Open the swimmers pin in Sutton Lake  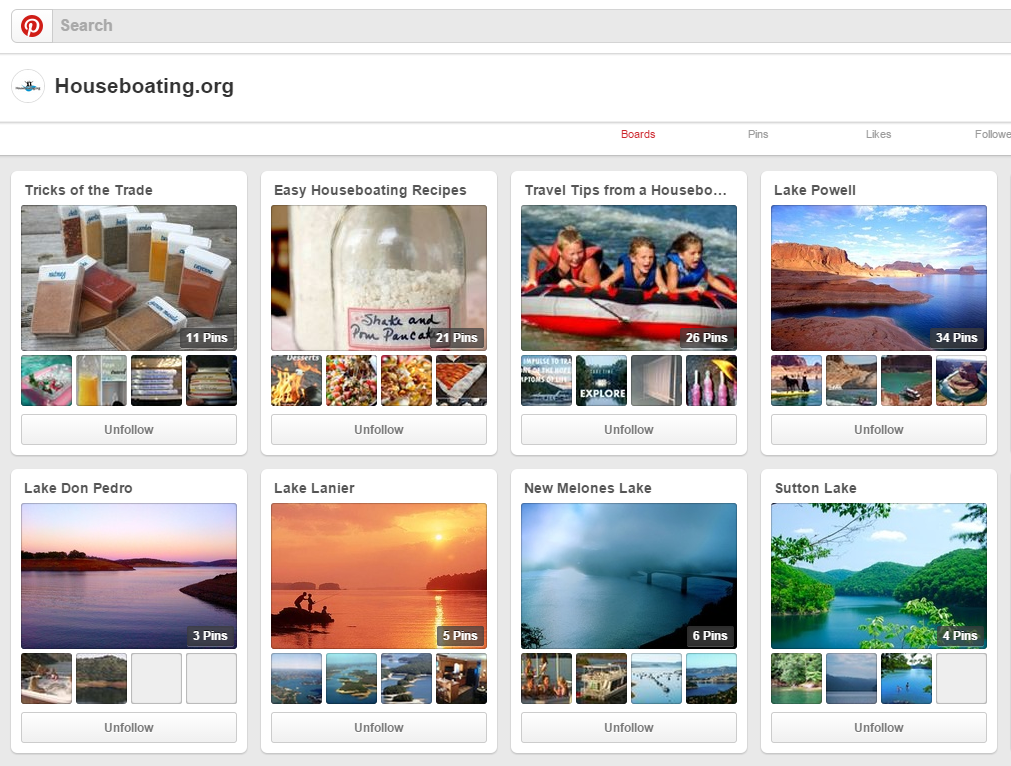907,678
